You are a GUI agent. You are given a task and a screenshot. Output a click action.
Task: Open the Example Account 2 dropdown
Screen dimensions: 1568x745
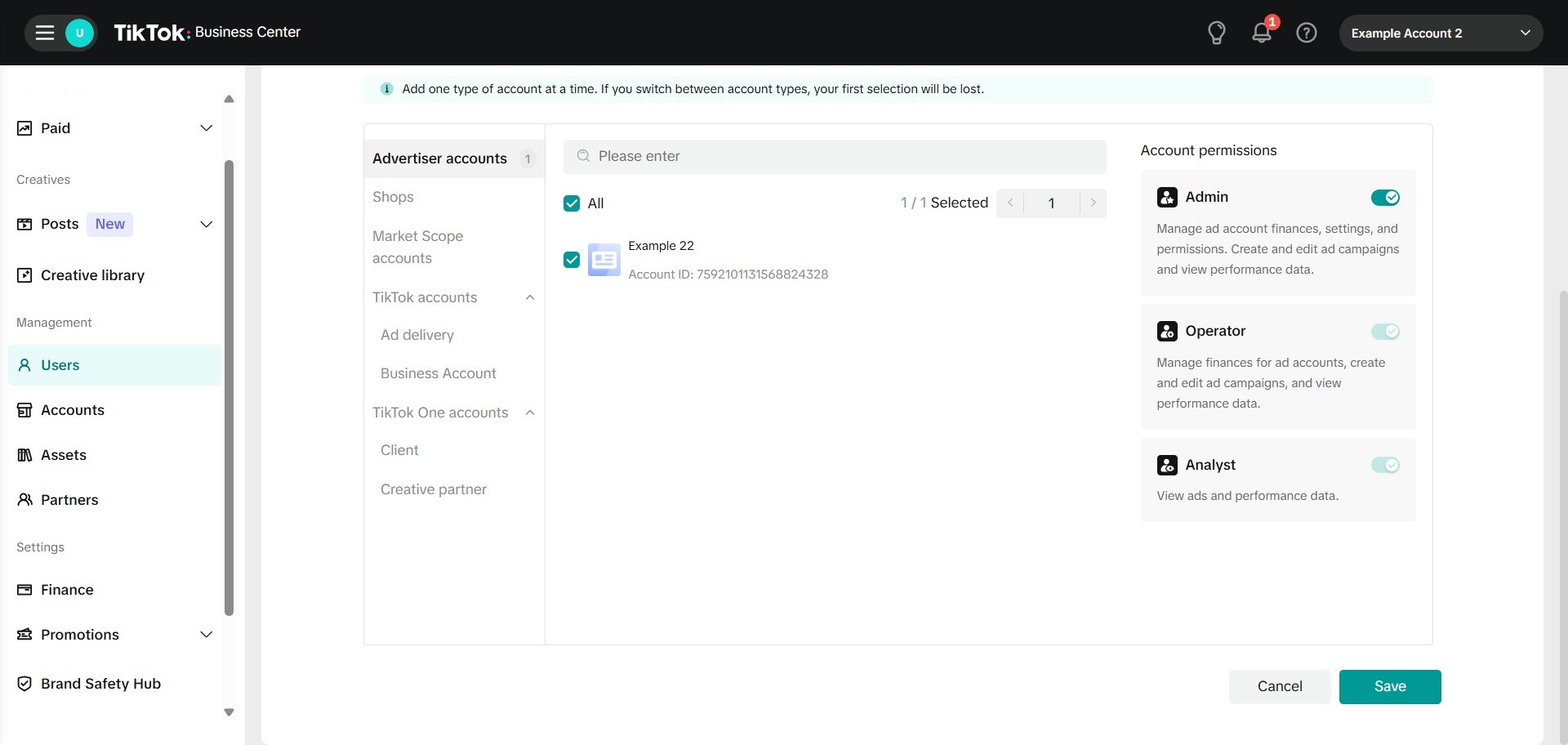pos(1440,33)
